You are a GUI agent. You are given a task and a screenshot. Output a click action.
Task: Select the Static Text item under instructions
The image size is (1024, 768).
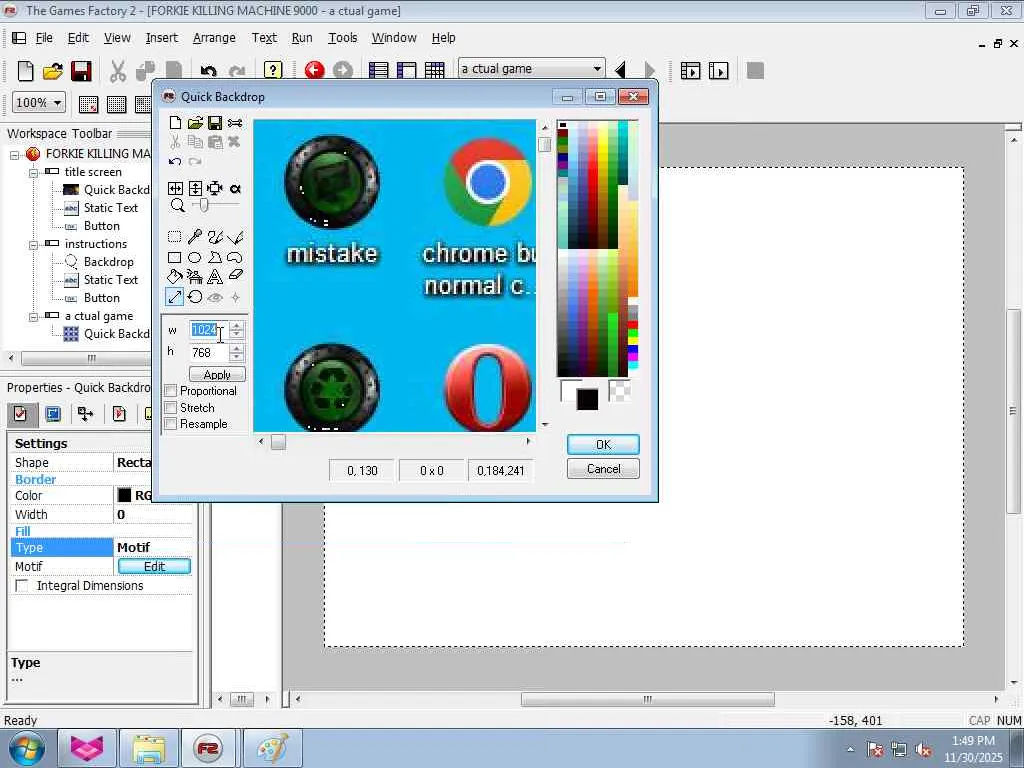110,280
